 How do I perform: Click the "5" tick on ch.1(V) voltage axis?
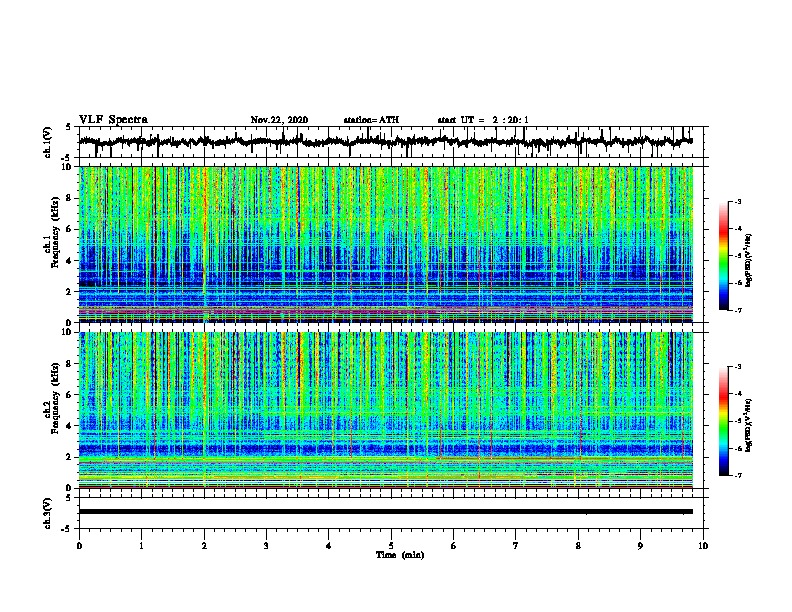[x=69, y=128]
